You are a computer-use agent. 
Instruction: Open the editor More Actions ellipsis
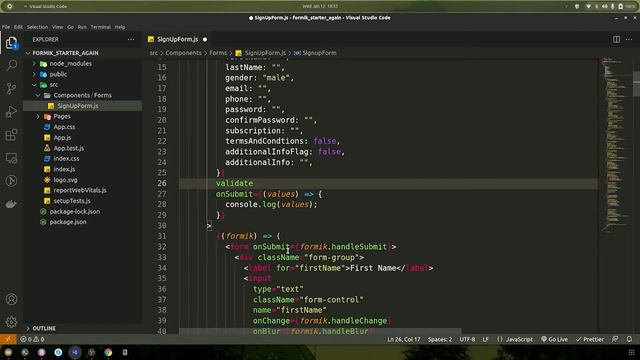(629, 39)
